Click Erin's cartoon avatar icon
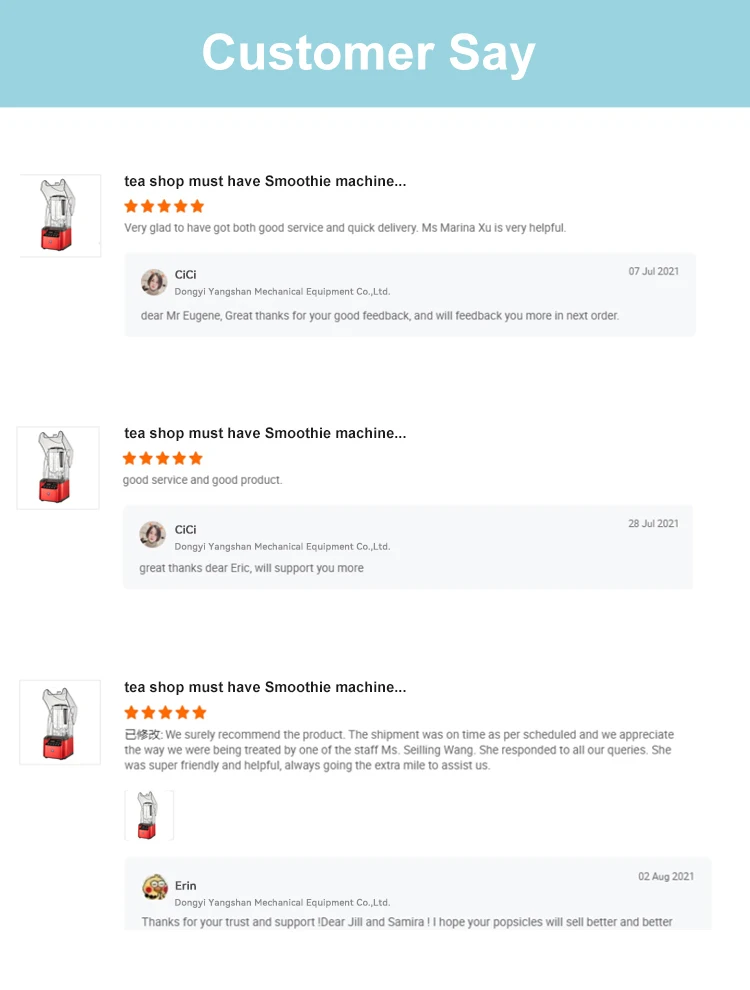This screenshot has width=750, height=990. [155, 887]
